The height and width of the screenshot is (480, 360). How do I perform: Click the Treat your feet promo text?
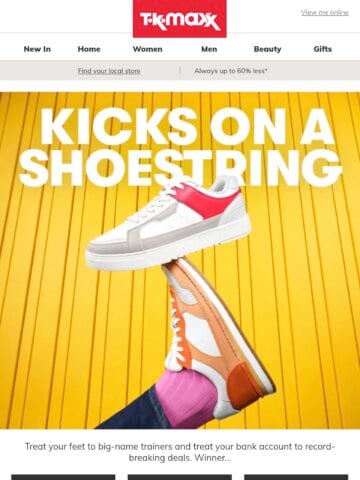tap(180, 452)
